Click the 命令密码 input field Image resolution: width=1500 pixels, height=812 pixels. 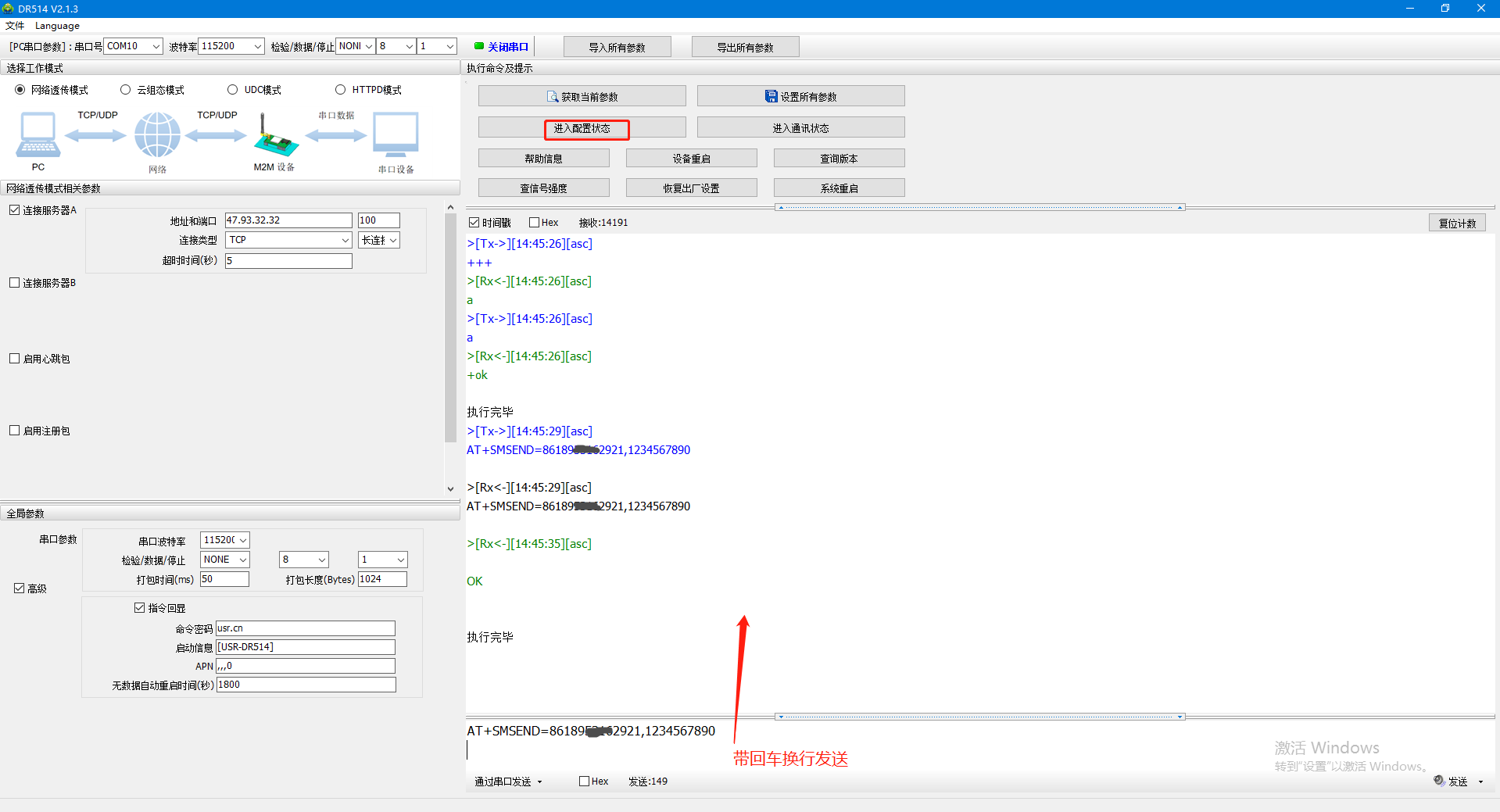click(305, 628)
